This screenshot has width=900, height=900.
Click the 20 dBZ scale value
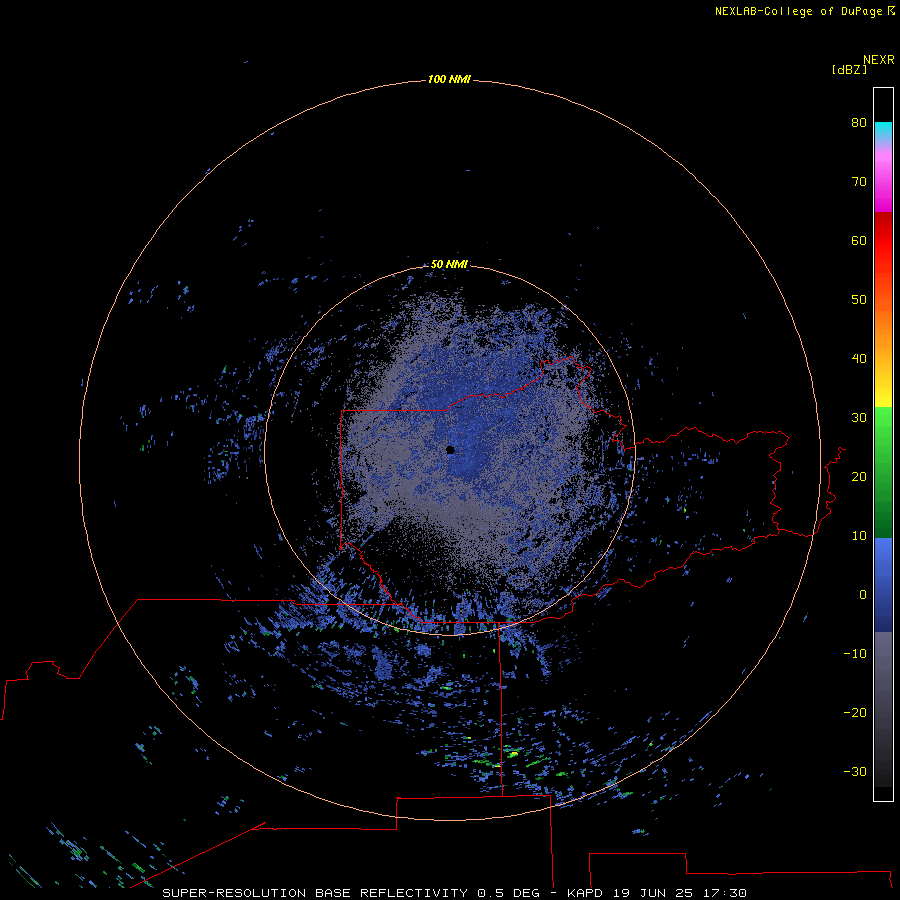pyautogui.click(x=859, y=476)
